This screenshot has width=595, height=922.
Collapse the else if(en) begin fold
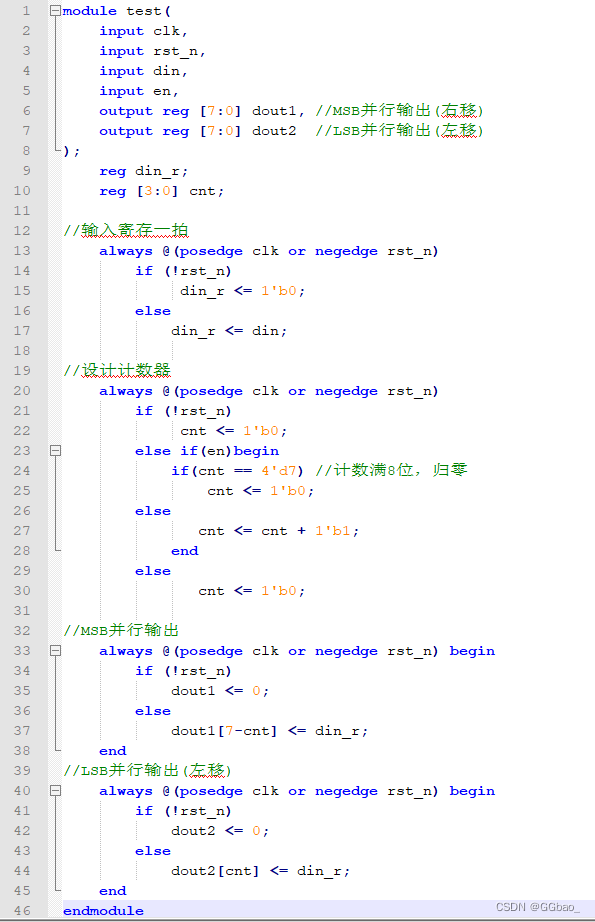click(x=55, y=450)
